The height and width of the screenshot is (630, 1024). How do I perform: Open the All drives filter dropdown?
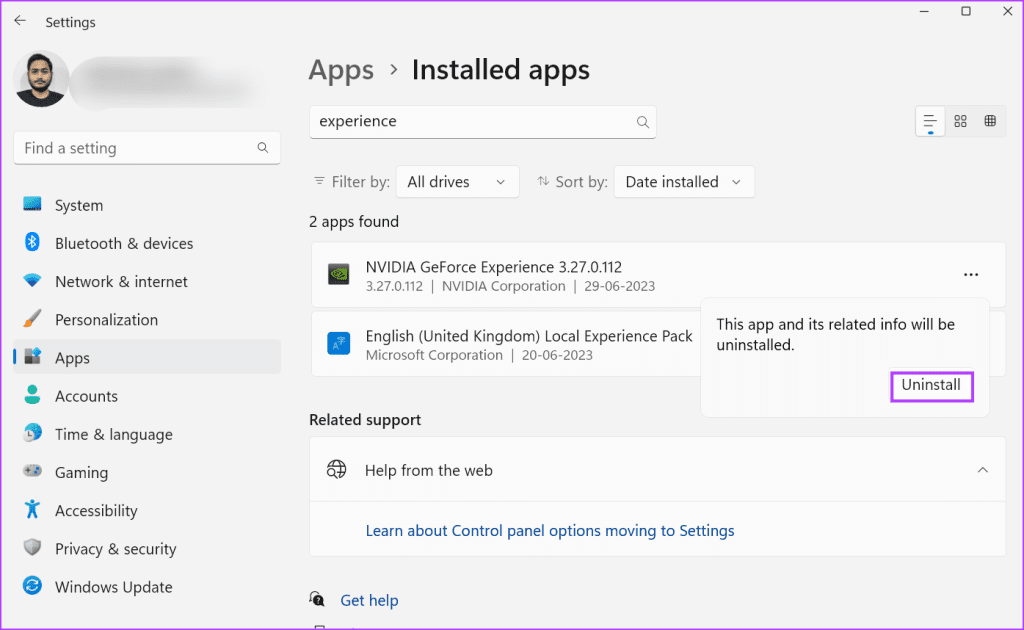[457, 181]
